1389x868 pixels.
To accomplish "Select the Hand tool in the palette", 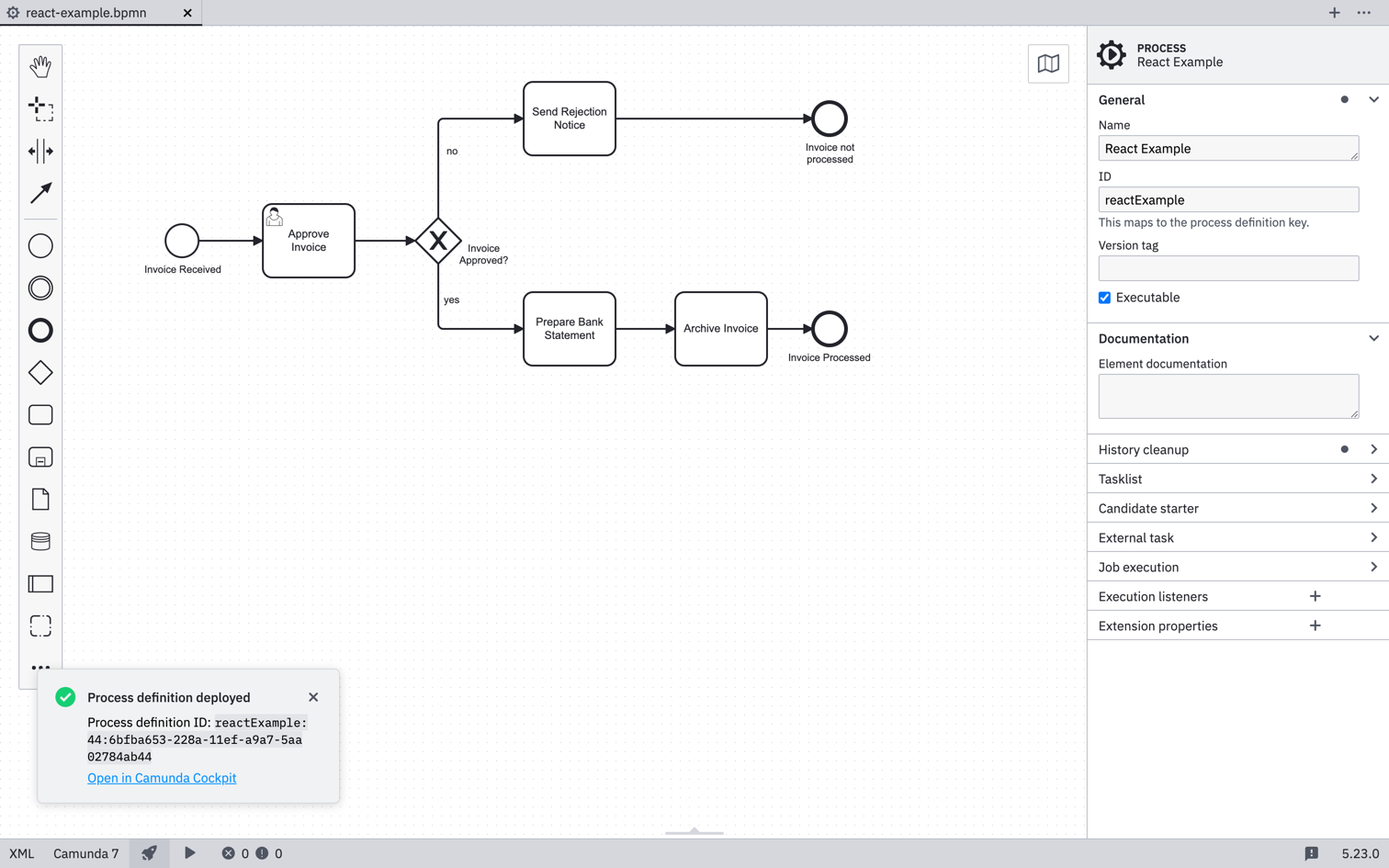I will [40, 65].
